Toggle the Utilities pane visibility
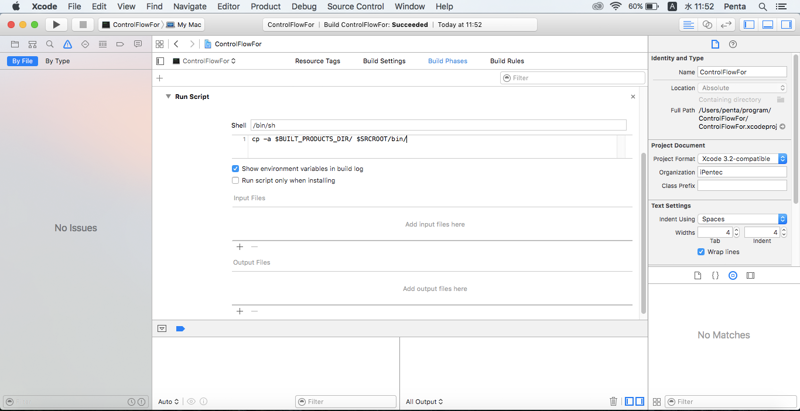 [x=786, y=24]
